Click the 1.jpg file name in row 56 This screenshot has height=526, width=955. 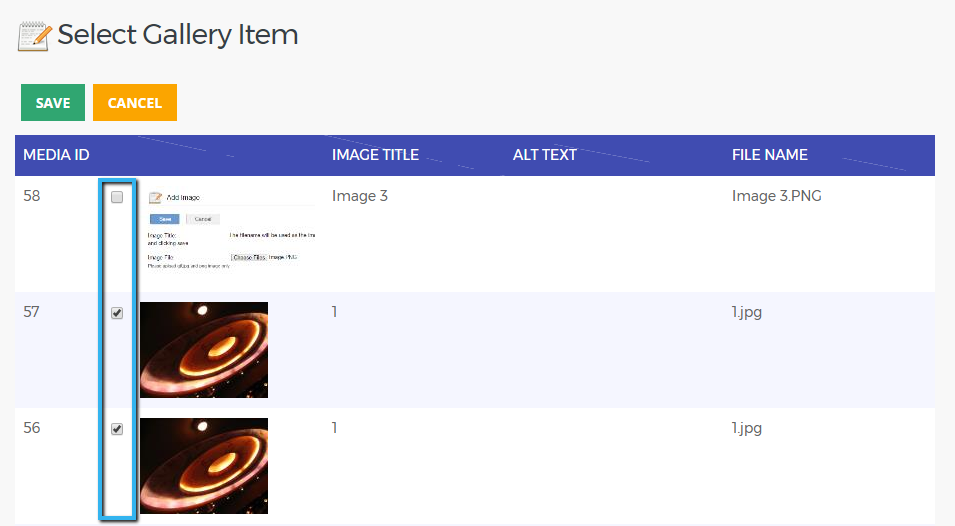pyautogui.click(x=747, y=428)
